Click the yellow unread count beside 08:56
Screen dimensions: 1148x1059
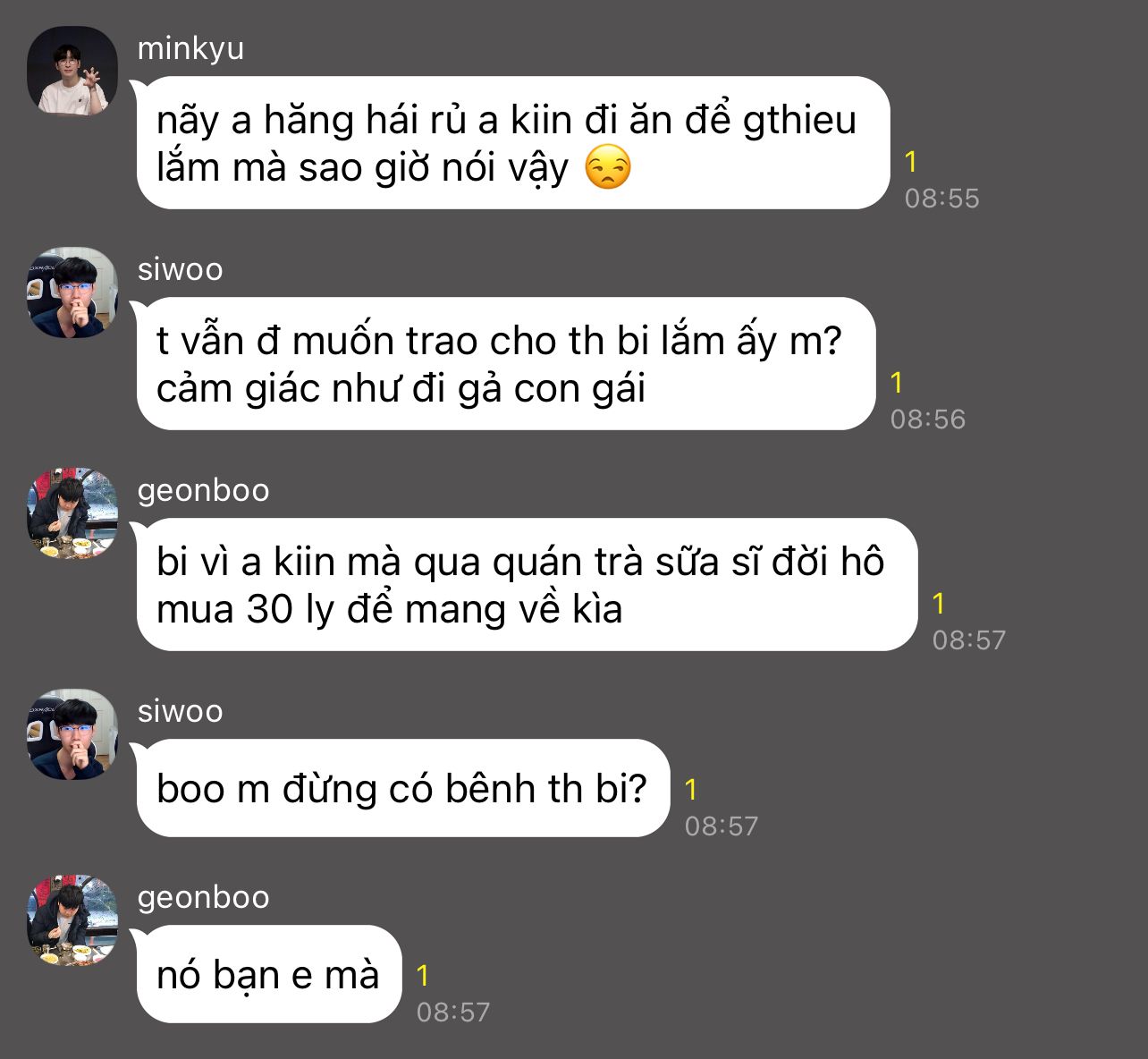897,383
